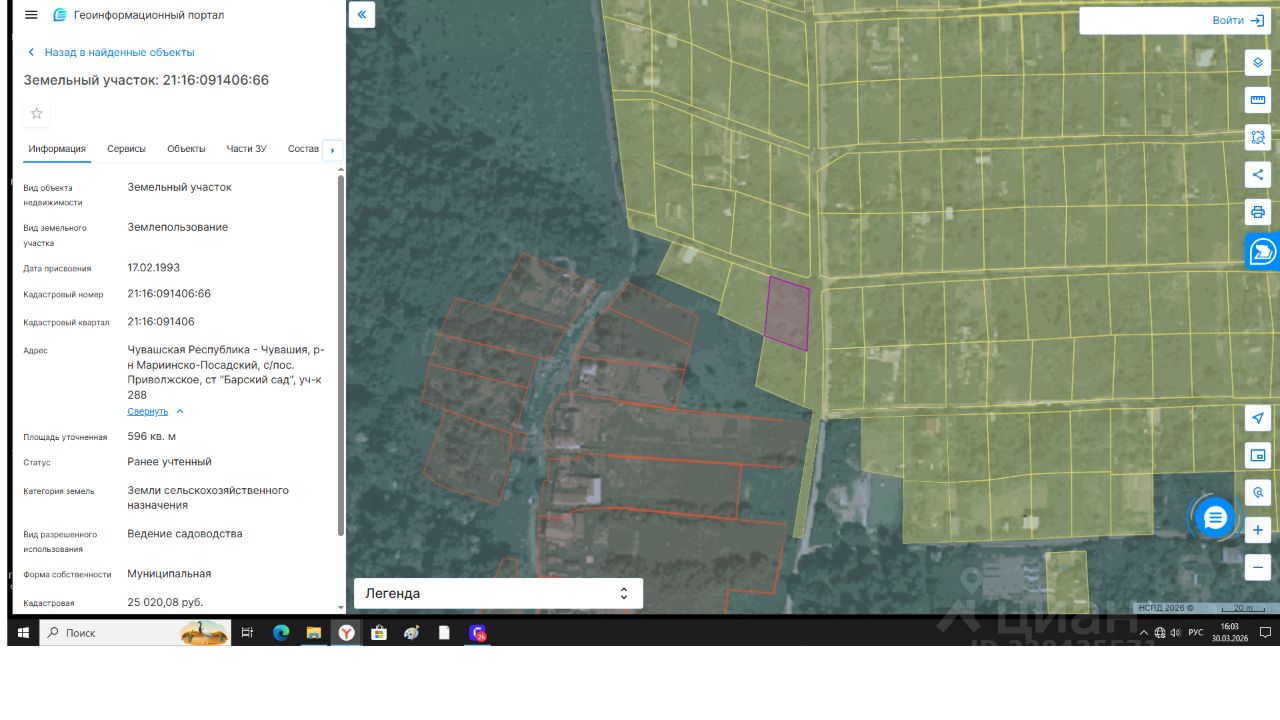
Task: Click the info panel vertical scrollbar
Action: coord(341,355)
